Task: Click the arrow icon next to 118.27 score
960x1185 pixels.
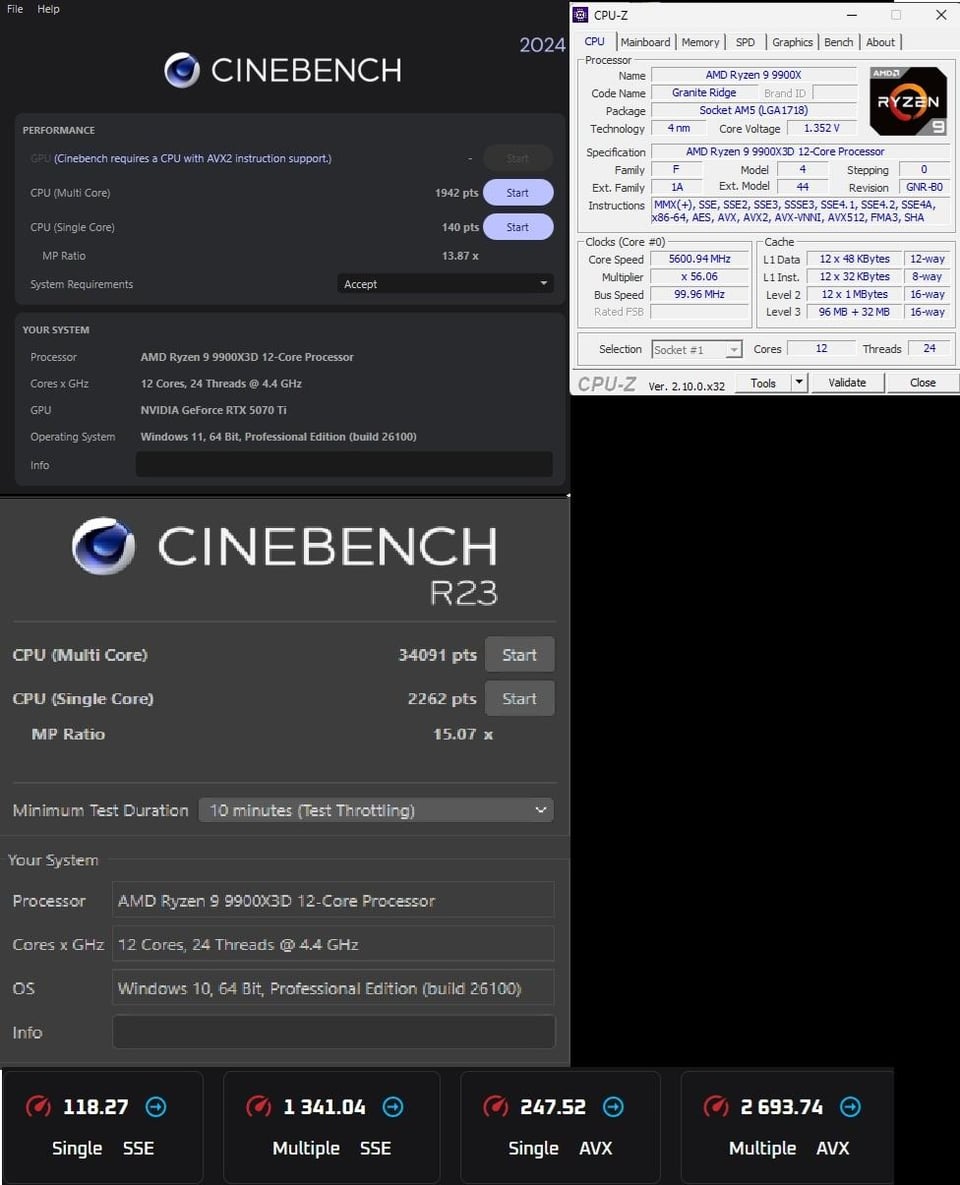Action: click(x=156, y=1106)
